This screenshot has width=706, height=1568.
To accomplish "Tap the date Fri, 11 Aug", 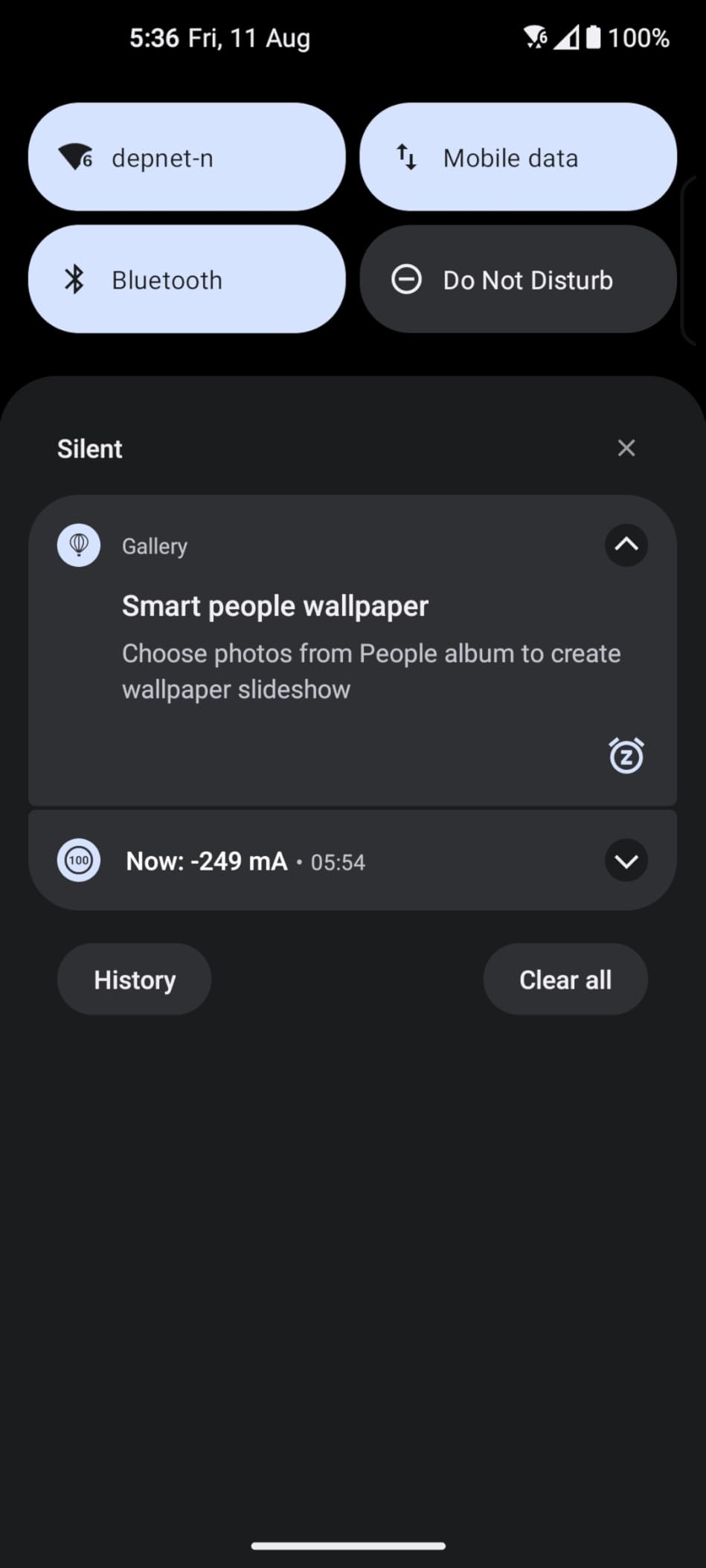I will [x=248, y=38].
